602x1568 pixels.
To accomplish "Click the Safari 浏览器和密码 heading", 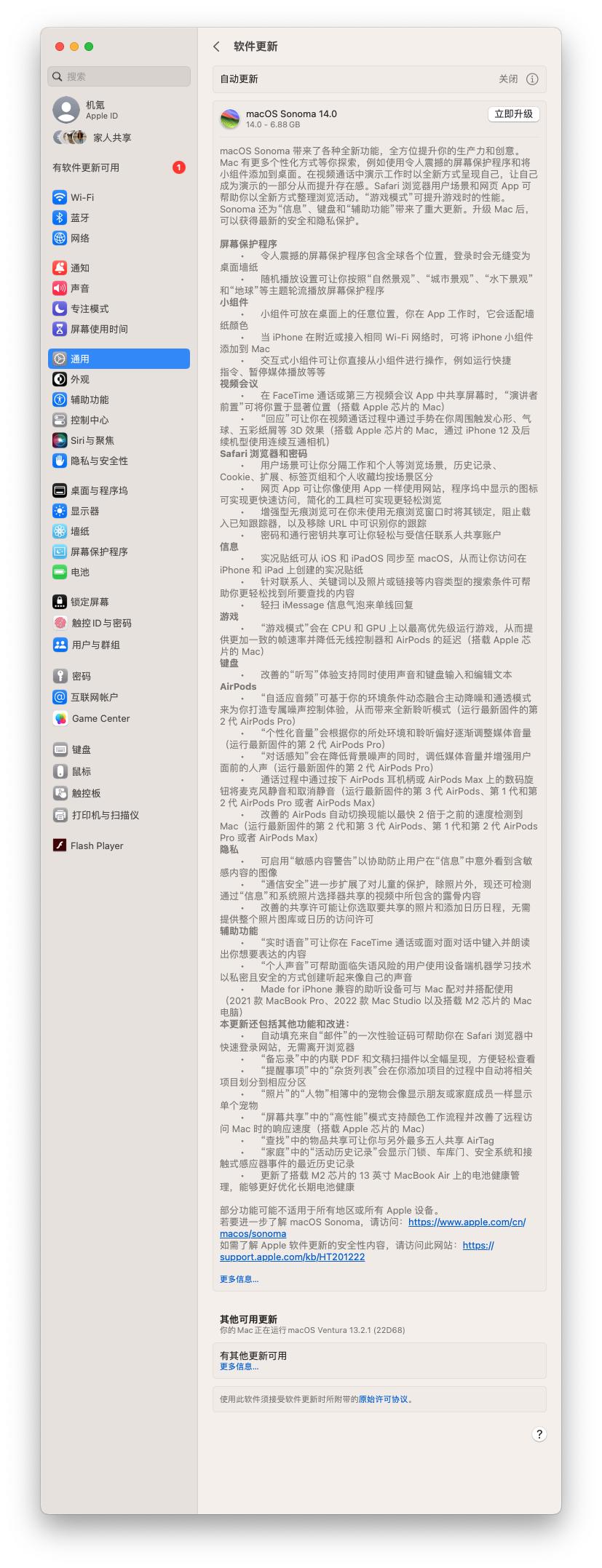I will click(x=264, y=453).
